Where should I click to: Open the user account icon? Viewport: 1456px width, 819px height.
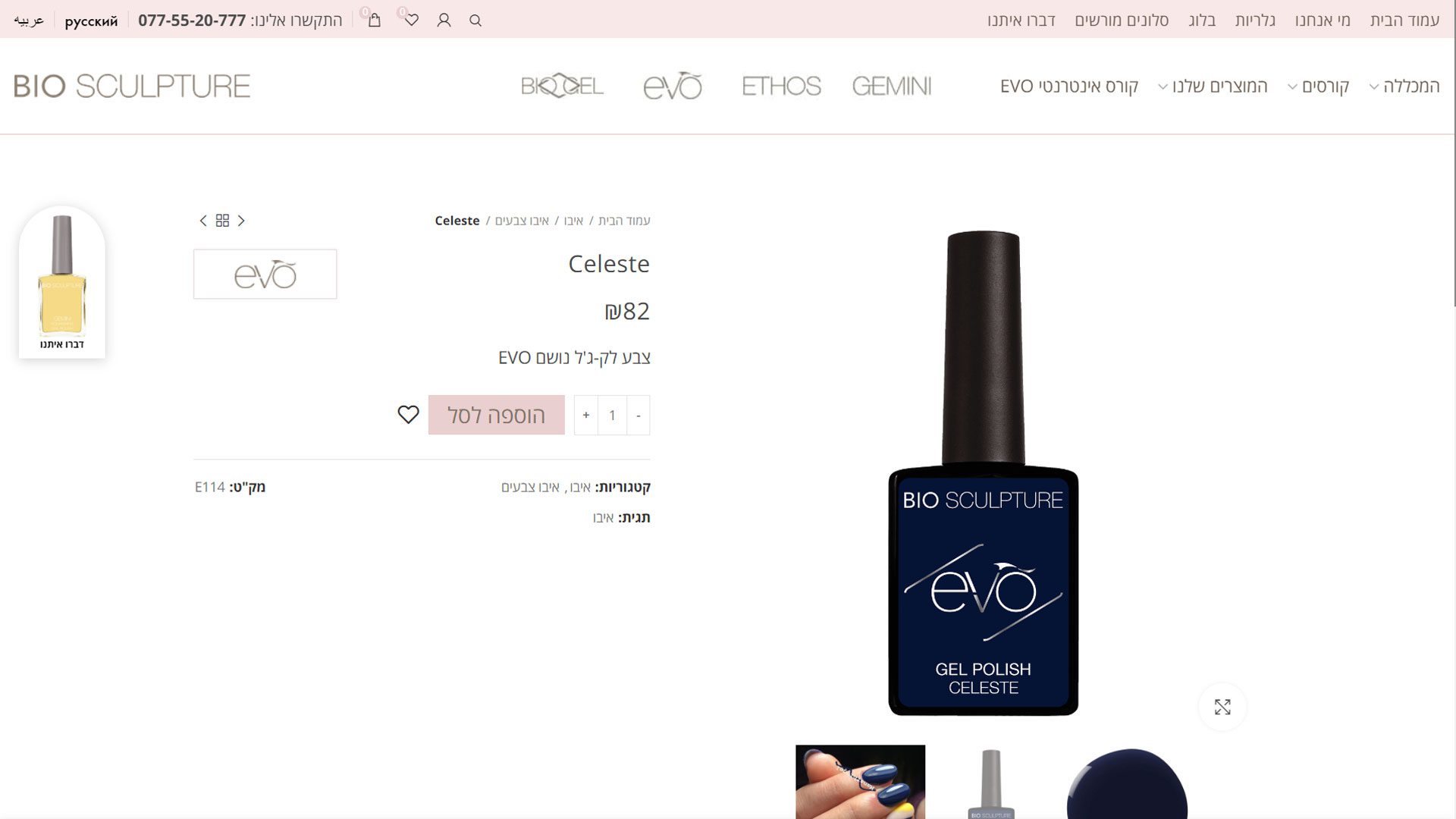click(444, 20)
